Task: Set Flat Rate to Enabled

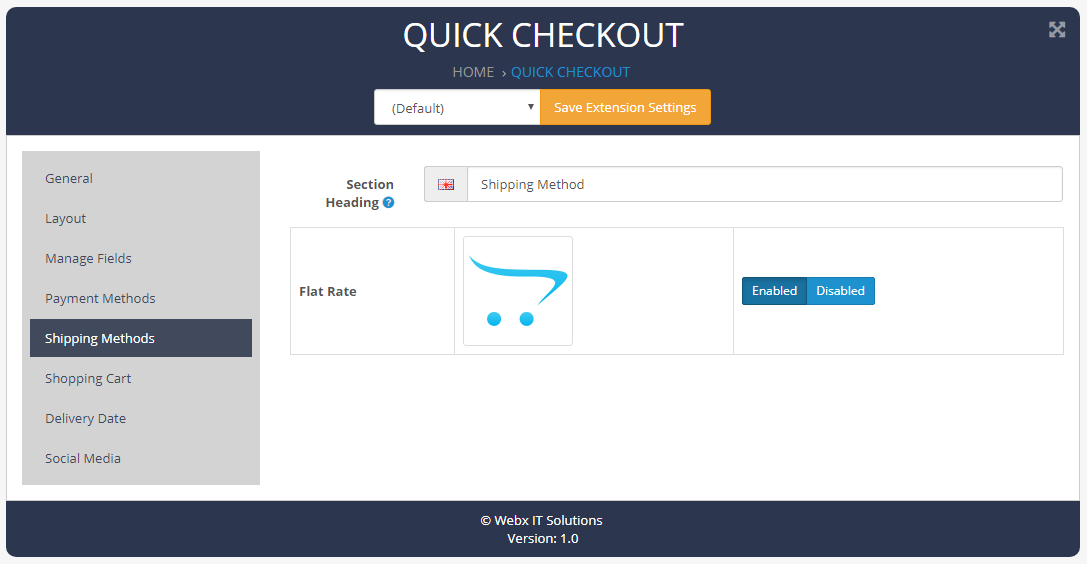Action: pyautogui.click(x=774, y=291)
